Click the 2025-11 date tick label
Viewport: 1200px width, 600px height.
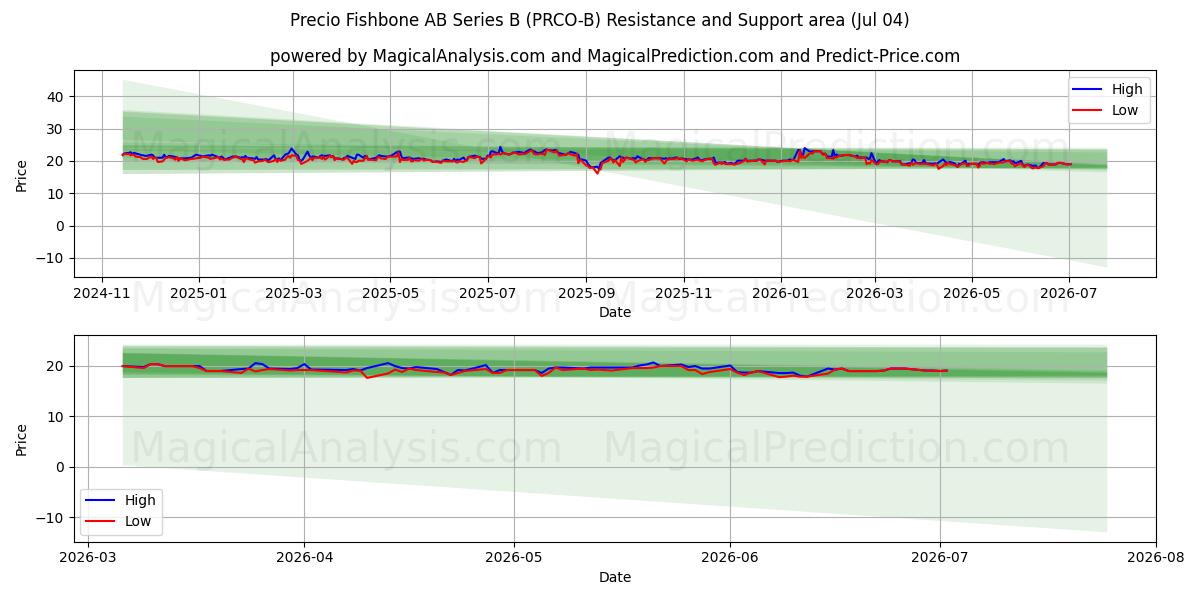pos(684,293)
